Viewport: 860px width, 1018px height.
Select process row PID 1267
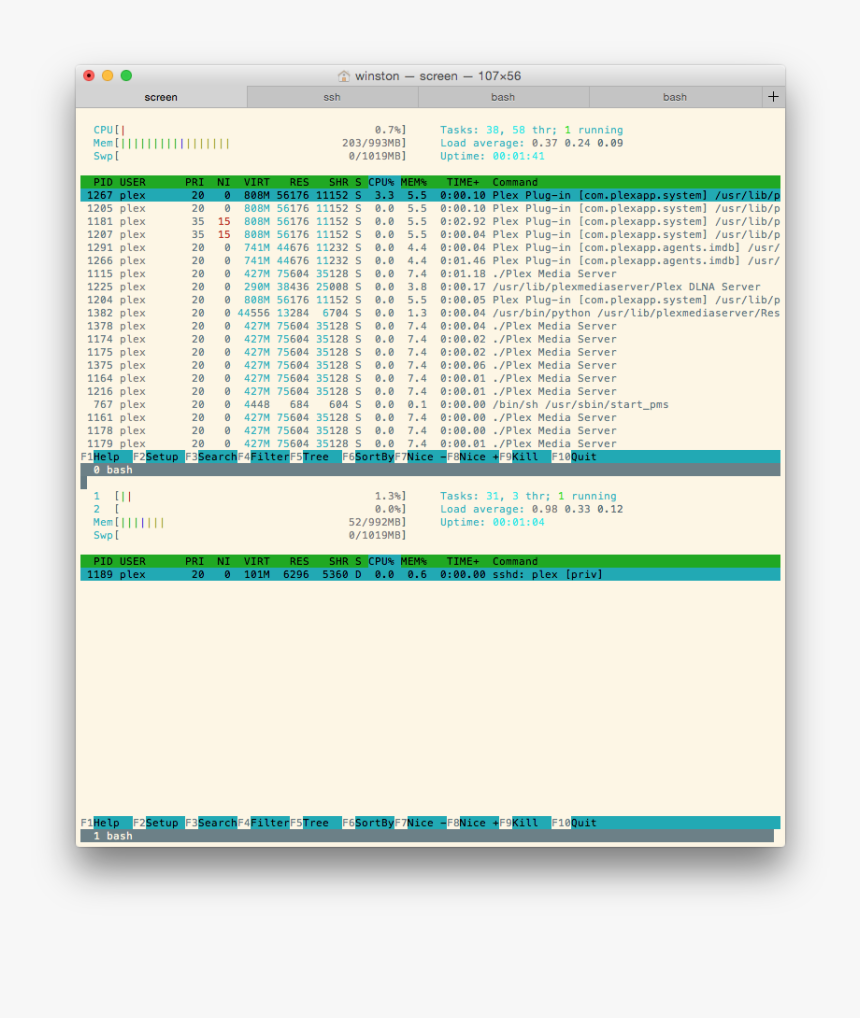[x=430, y=195]
